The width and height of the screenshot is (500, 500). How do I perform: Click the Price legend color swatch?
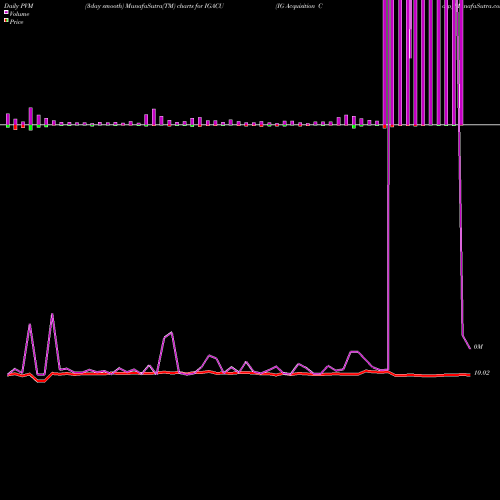point(6,20)
